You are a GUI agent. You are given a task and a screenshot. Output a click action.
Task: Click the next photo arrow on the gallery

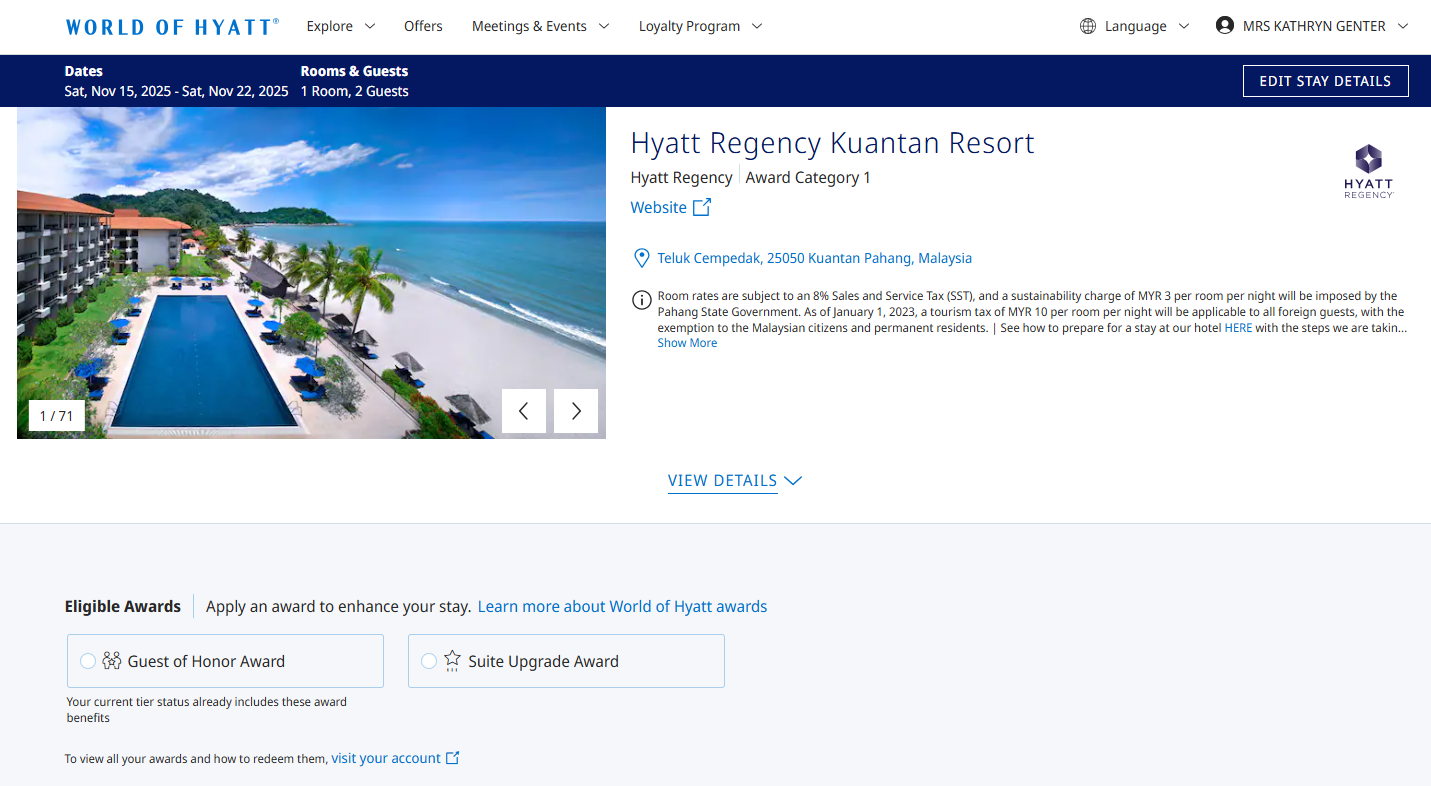(x=575, y=410)
